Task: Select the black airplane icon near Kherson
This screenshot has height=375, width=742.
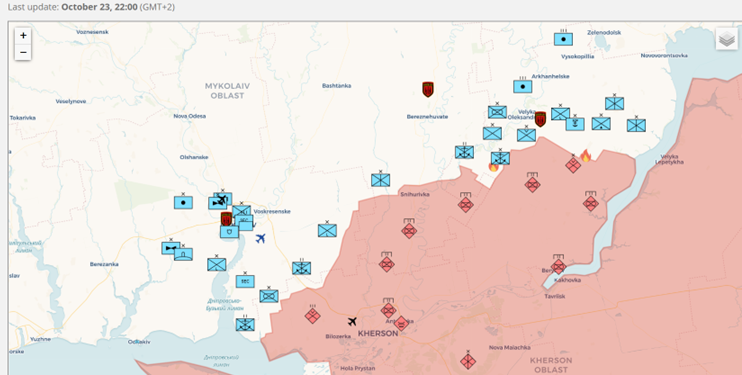Action: [352, 321]
